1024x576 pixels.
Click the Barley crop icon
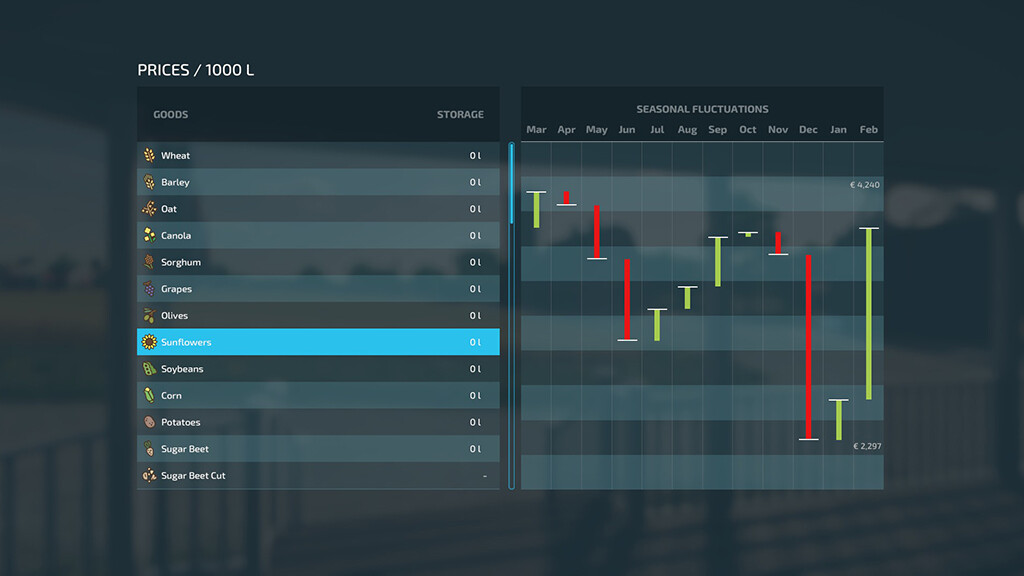149,182
